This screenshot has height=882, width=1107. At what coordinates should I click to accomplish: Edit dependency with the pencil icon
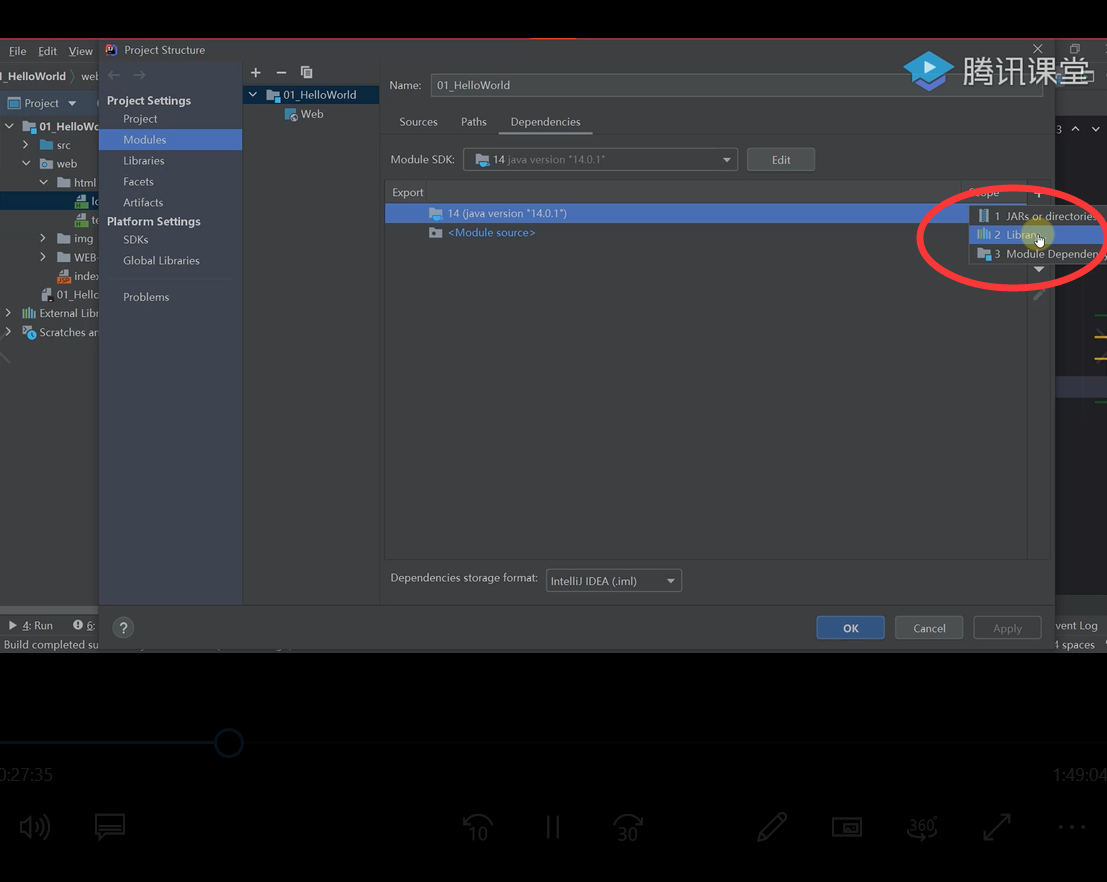pyautogui.click(x=1039, y=294)
